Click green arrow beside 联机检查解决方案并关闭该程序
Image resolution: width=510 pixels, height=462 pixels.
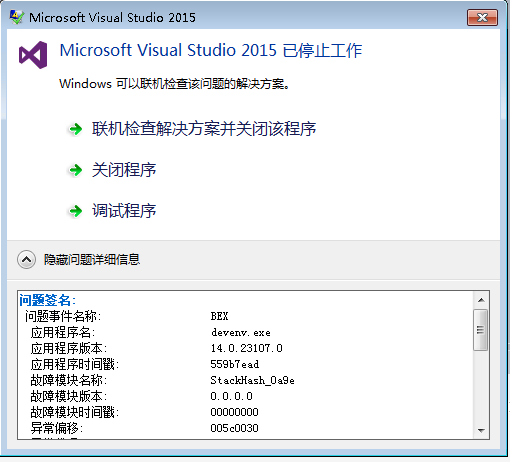click(x=76, y=129)
